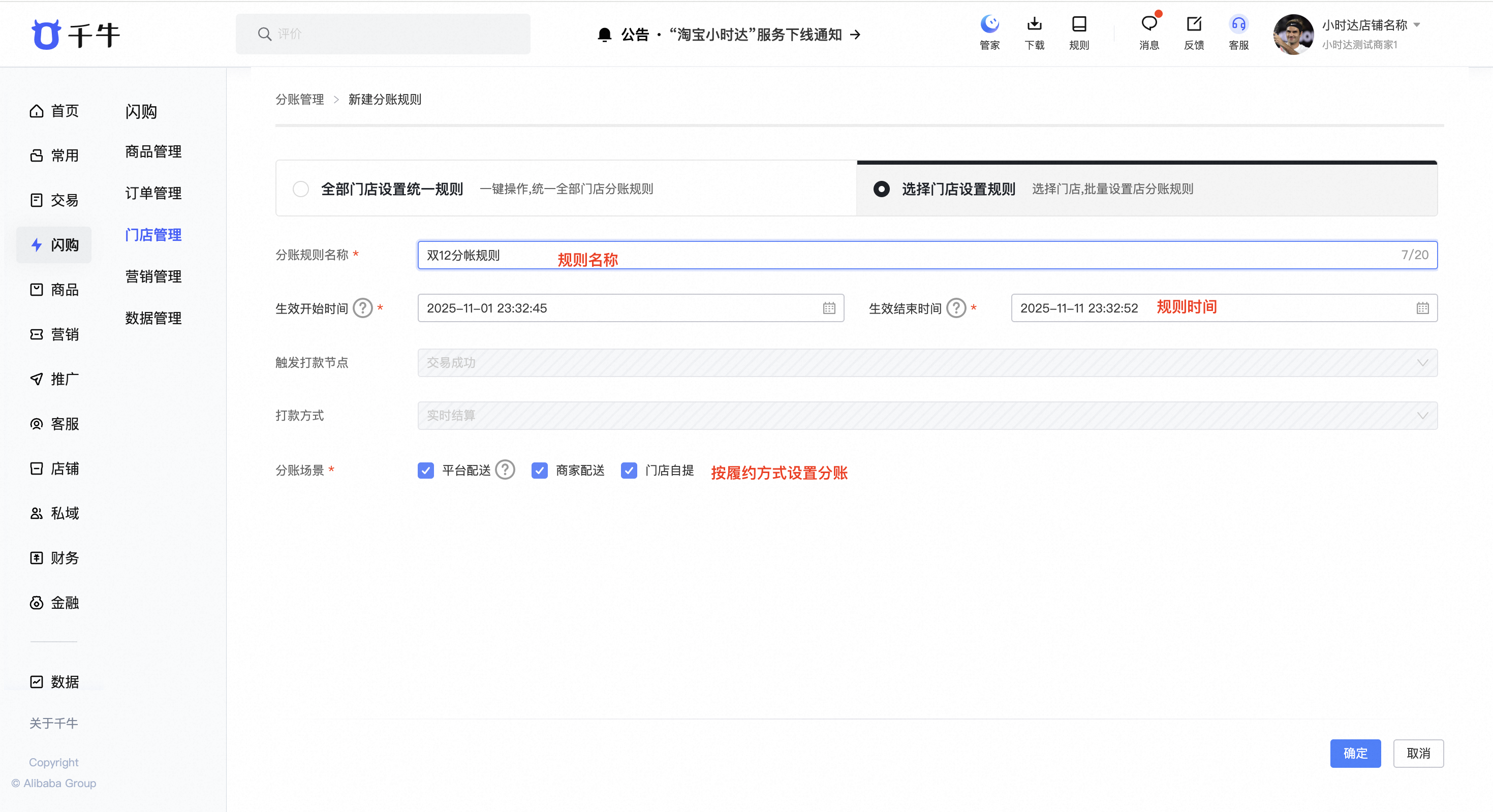
Task: Click the 反馈 feedback icon
Action: click(x=1193, y=24)
